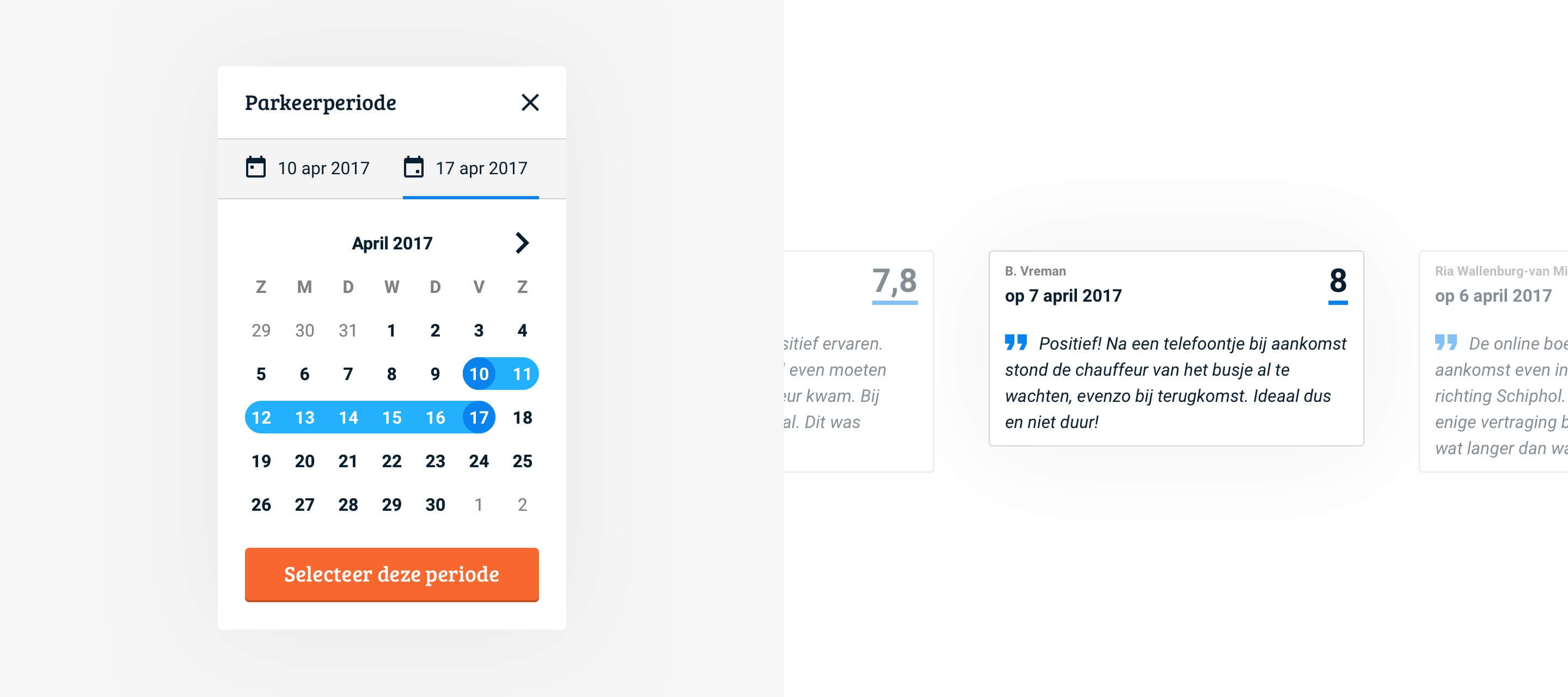
Task: Select April 10 start date
Action: pyautogui.click(x=479, y=374)
